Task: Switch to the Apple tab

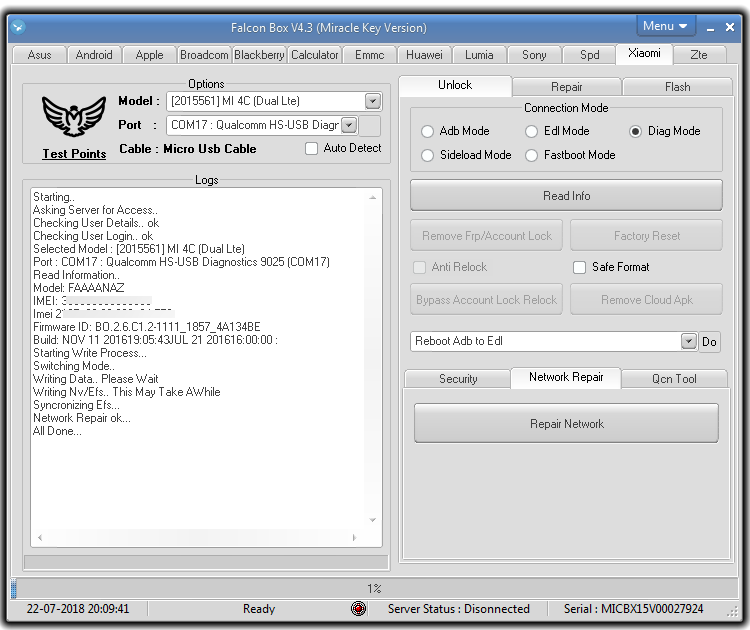Action: 149,55
